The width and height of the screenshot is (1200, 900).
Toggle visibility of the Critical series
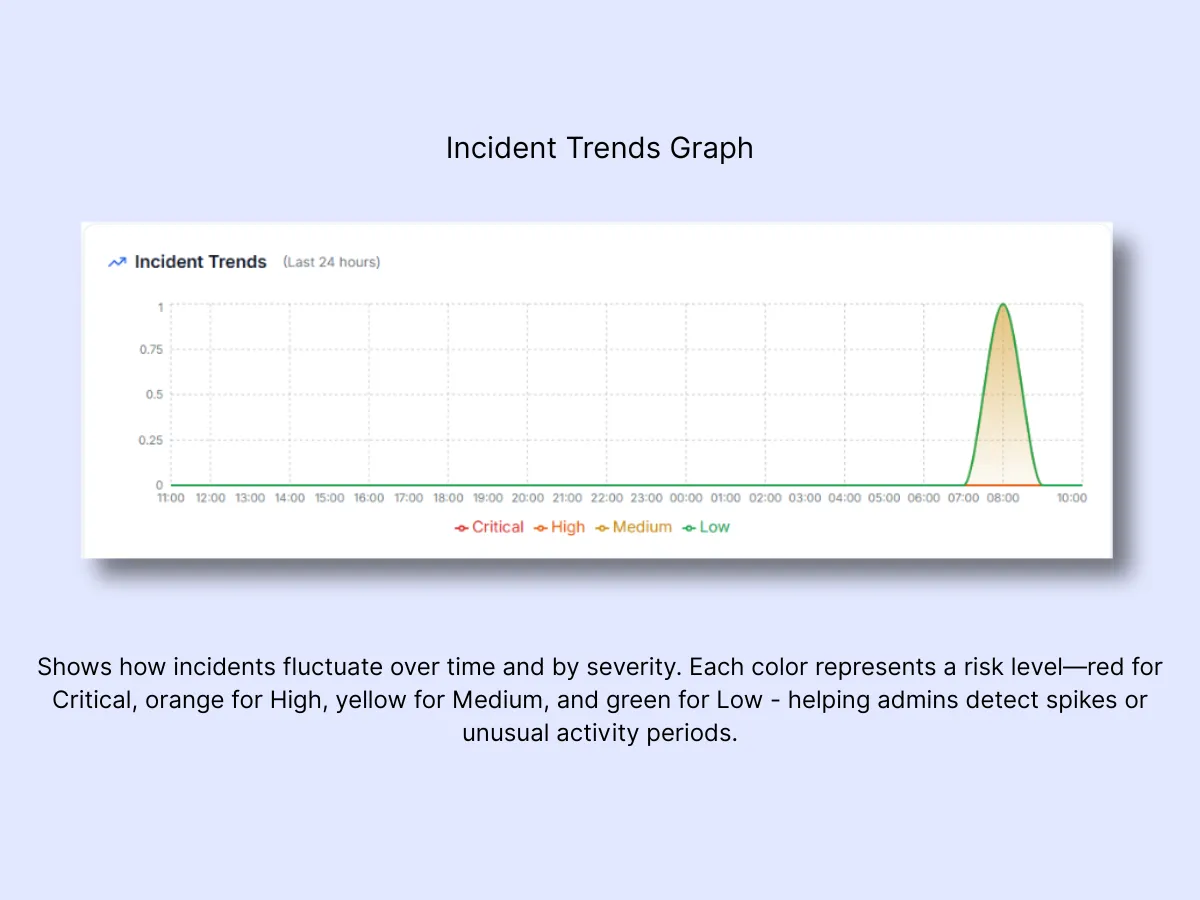(490, 527)
